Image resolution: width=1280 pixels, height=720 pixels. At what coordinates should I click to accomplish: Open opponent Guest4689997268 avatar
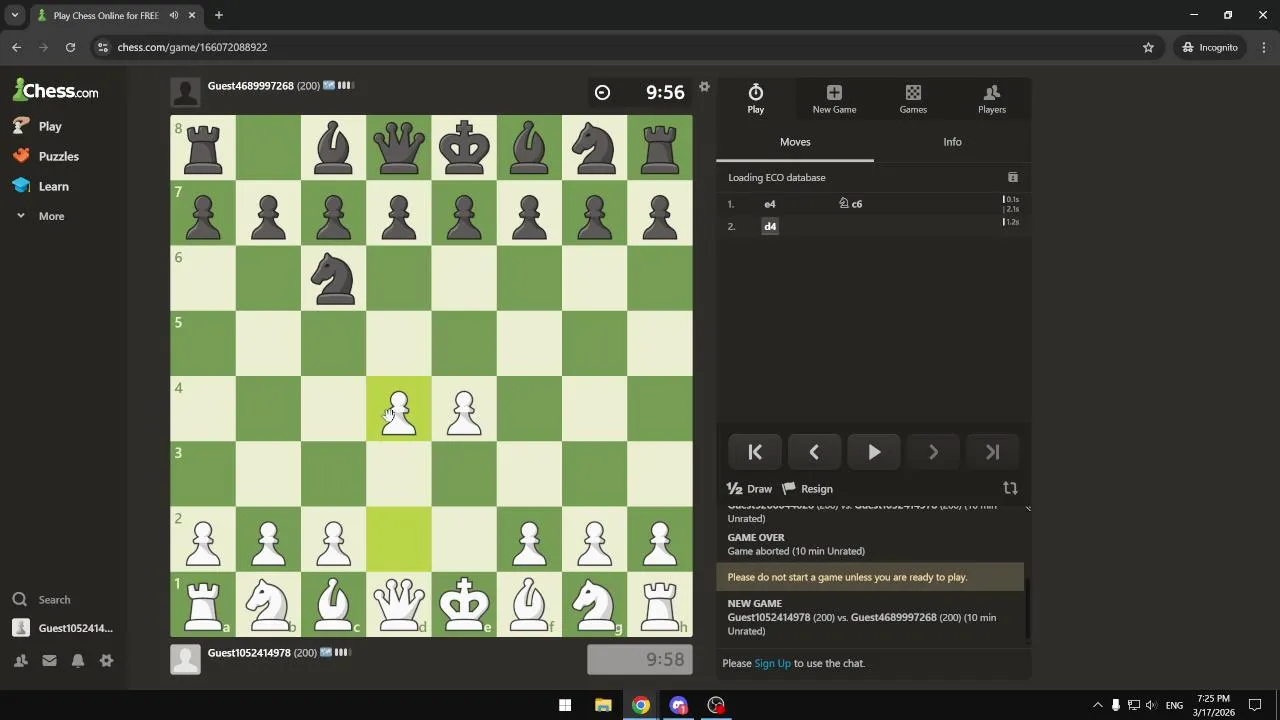tap(185, 93)
